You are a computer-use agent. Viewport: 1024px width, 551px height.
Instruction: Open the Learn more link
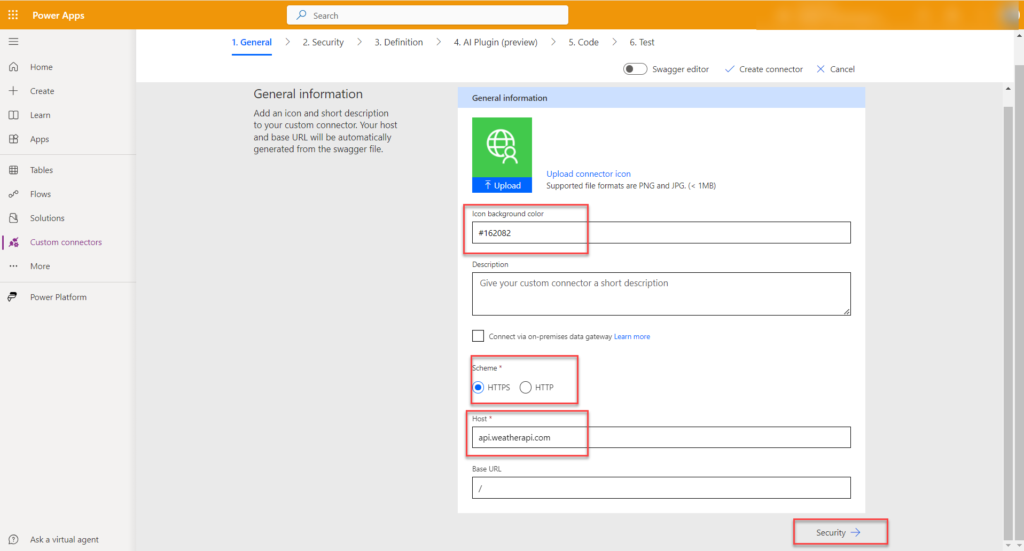(x=631, y=337)
